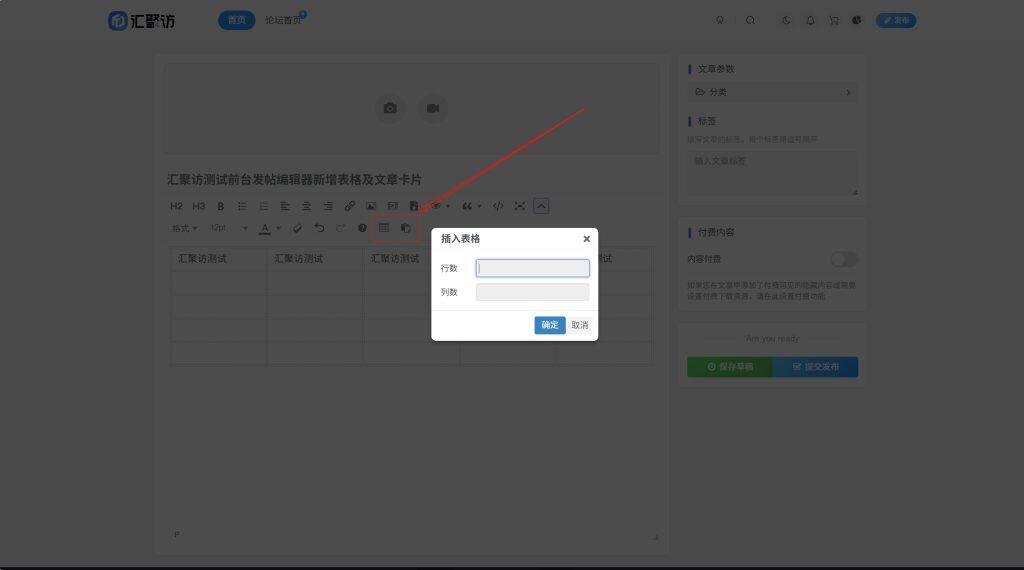
Task: Toggle dark mode with the moon icon
Action: click(x=786, y=20)
